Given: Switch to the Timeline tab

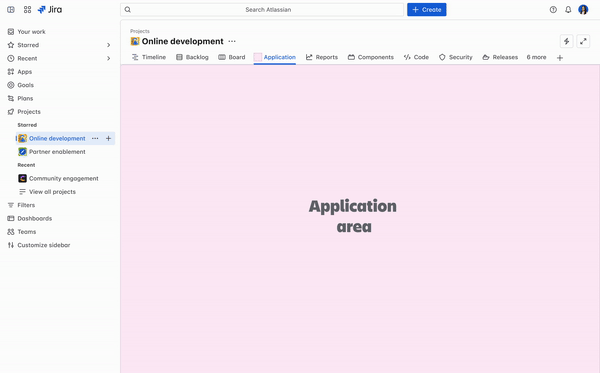Looking at the screenshot, I should point(149,57).
